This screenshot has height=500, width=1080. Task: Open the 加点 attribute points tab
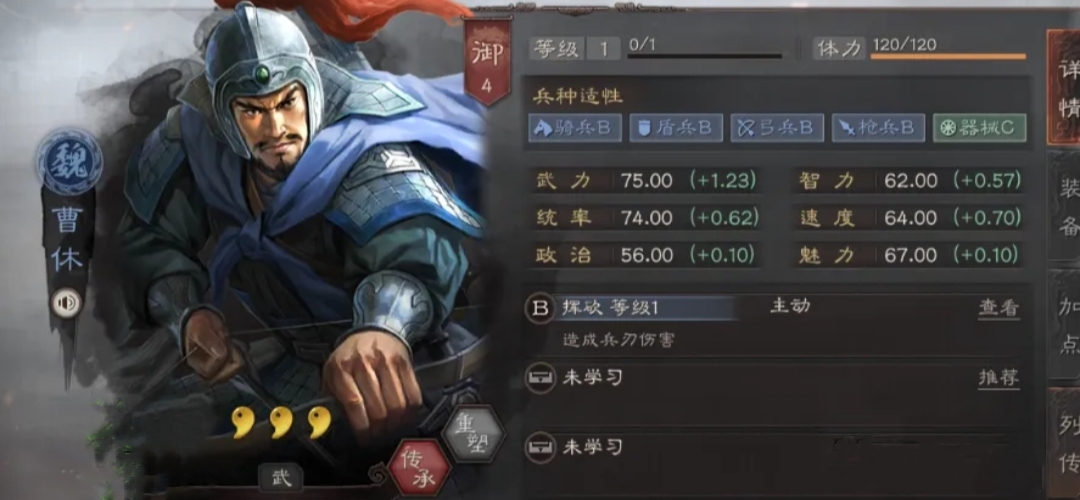point(1063,325)
